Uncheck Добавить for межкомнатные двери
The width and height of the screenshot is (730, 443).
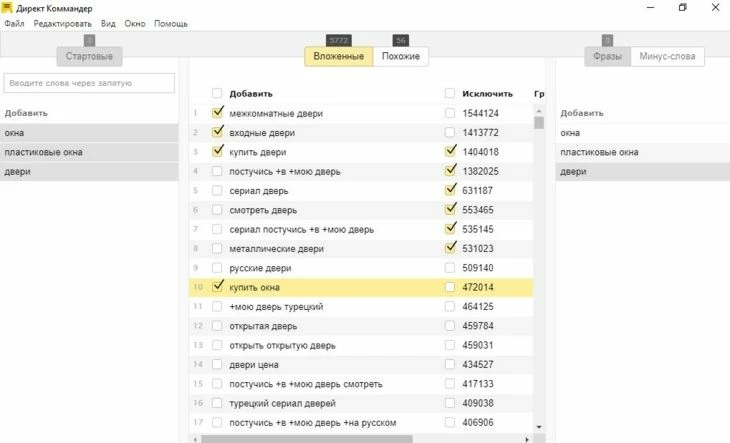tap(217, 113)
